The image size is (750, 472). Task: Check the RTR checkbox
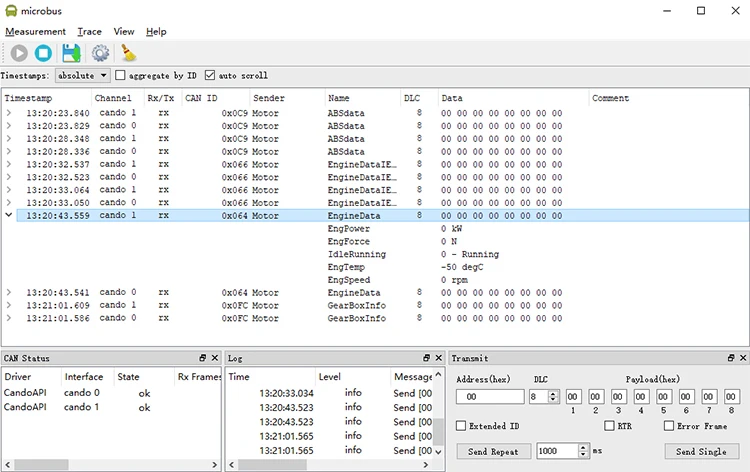click(x=609, y=426)
